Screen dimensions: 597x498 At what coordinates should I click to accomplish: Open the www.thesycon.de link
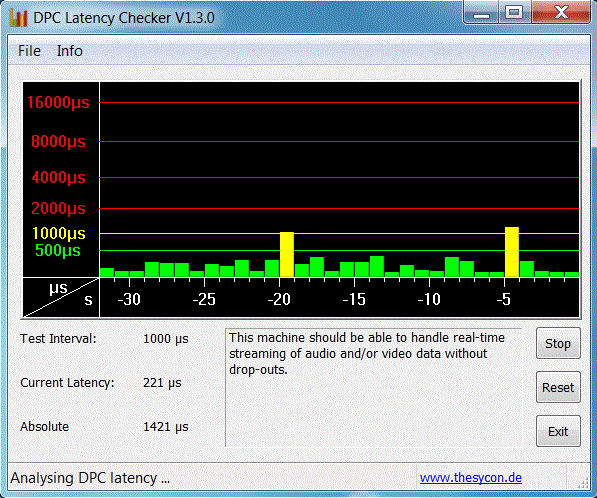click(471, 477)
